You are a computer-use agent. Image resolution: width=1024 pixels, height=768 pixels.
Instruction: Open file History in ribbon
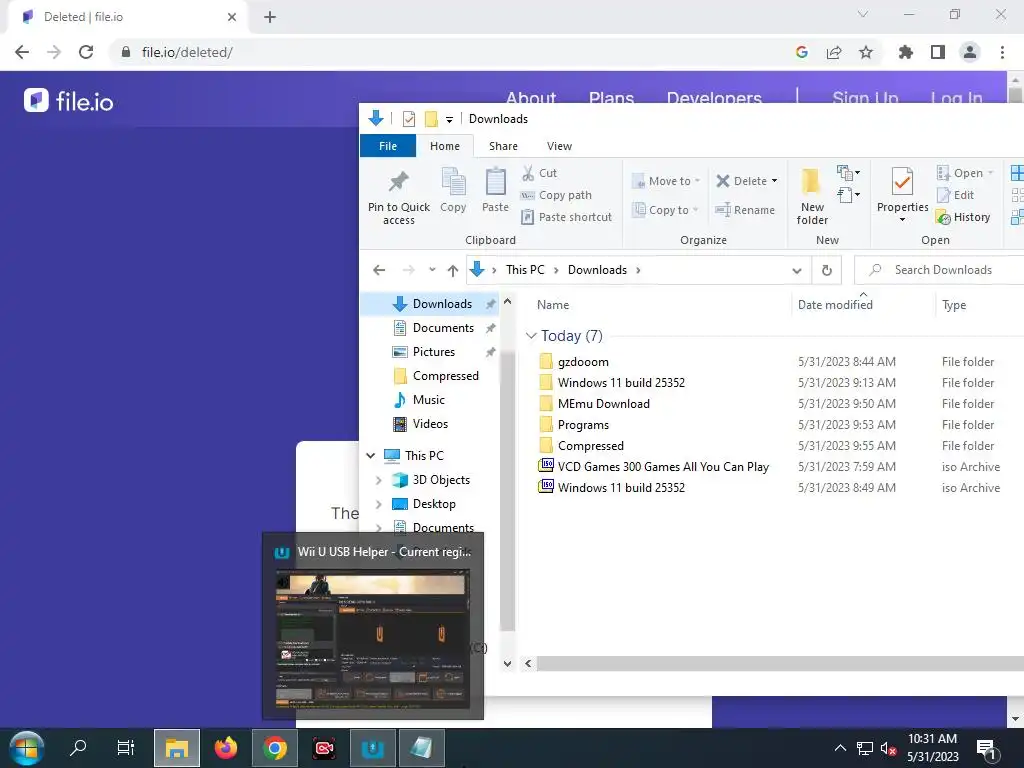(963, 217)
